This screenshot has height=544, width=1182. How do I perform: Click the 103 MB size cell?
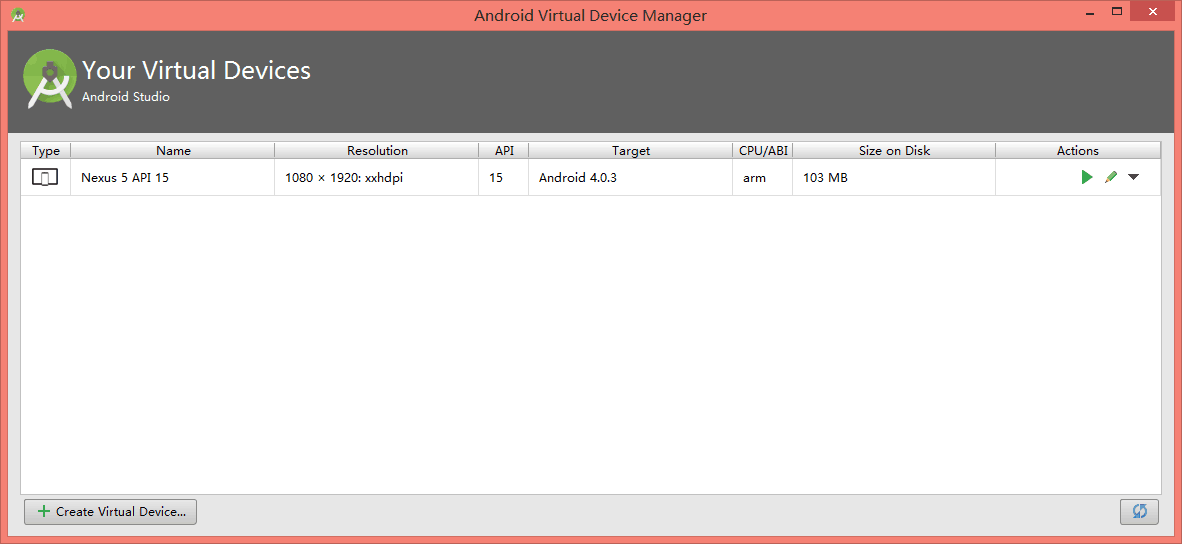click(894, 178)
